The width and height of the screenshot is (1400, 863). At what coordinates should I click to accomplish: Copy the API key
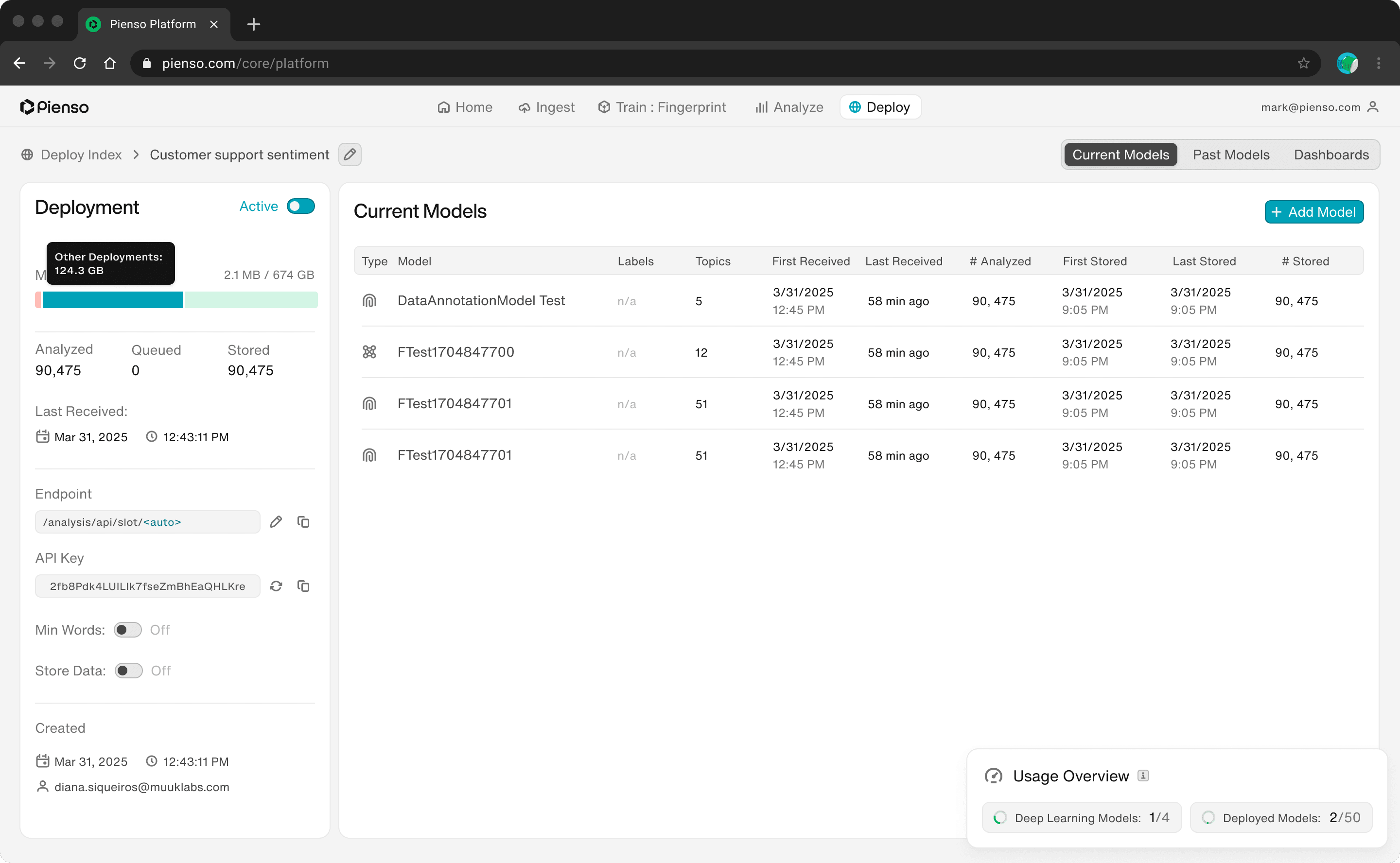pos(303,586)
